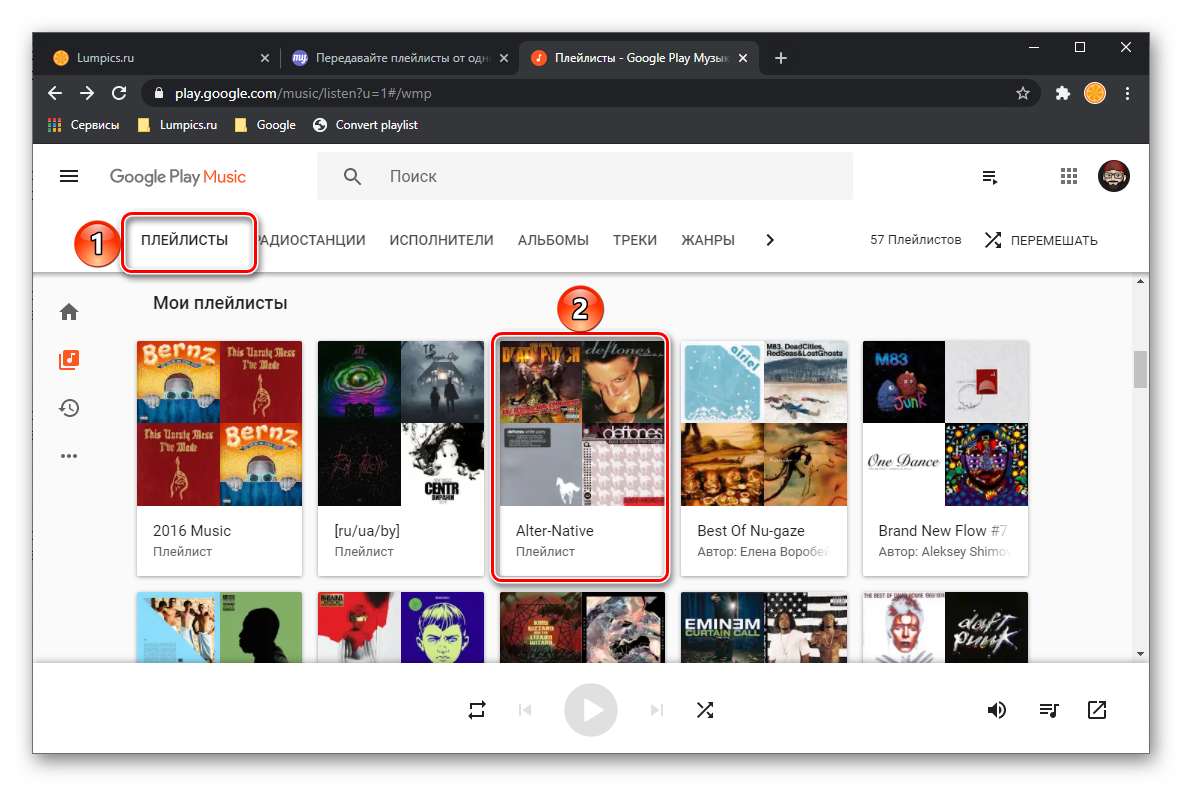Open the Lumpics.ru bookmark
The width and height of the screenshot is (1182, 786).
[178, 125]
